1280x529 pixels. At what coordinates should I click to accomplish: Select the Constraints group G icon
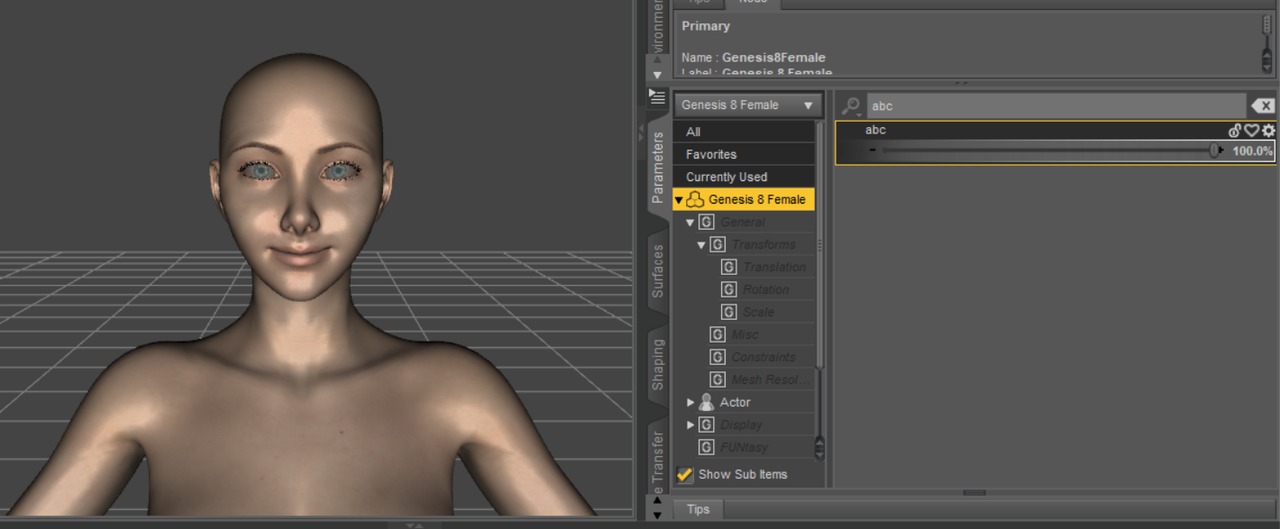coord(717,357)
